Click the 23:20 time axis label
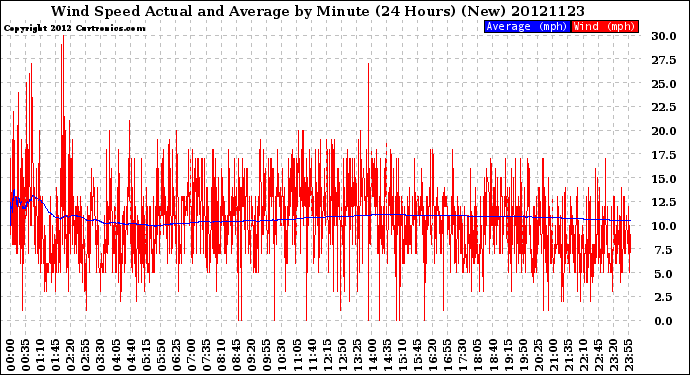Viewport: 690px width, 375px height. [613, 355]
